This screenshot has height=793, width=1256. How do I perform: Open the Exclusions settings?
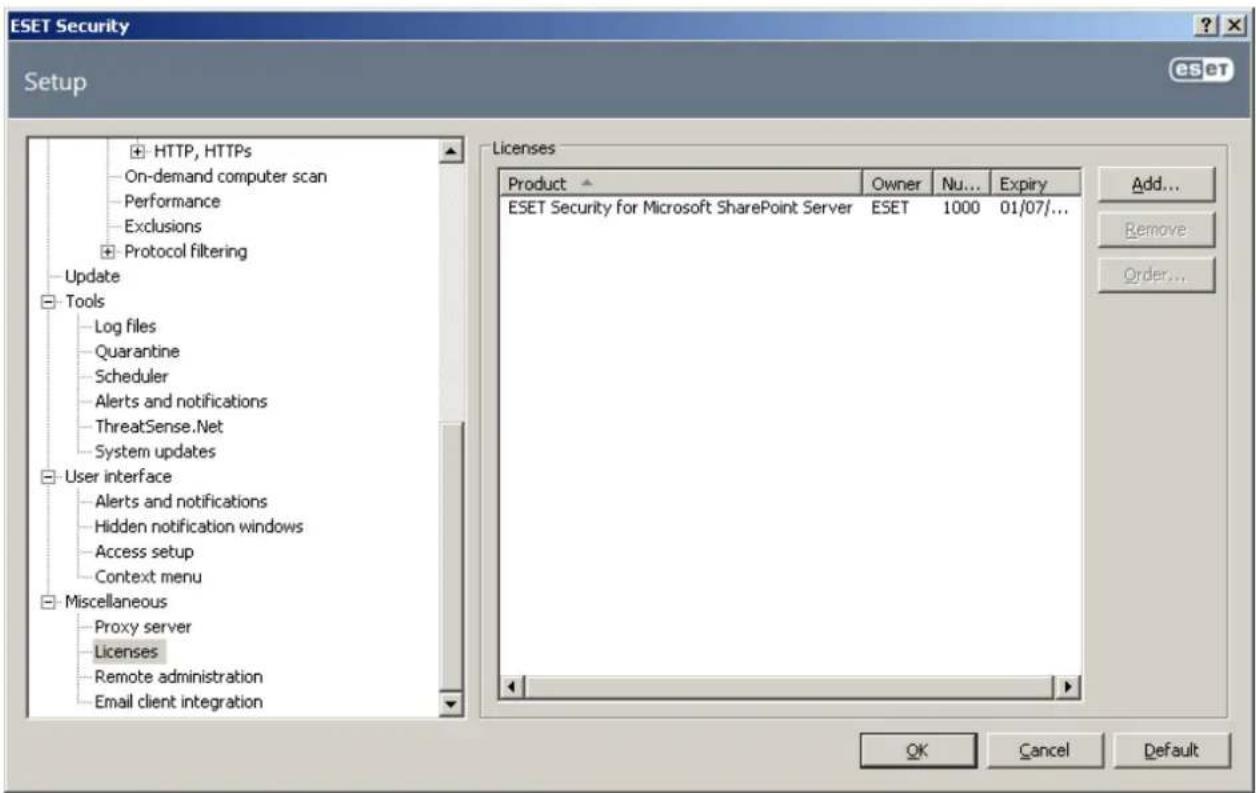(x=163, y=226)
